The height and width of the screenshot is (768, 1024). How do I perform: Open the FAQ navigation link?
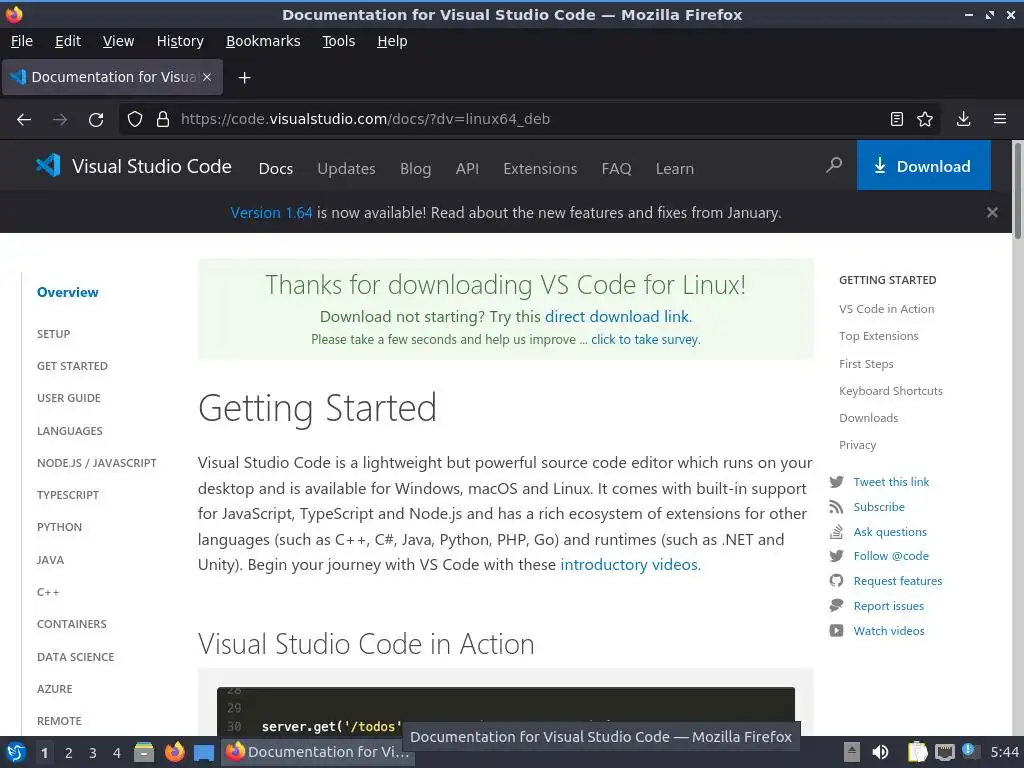(616, 168)
